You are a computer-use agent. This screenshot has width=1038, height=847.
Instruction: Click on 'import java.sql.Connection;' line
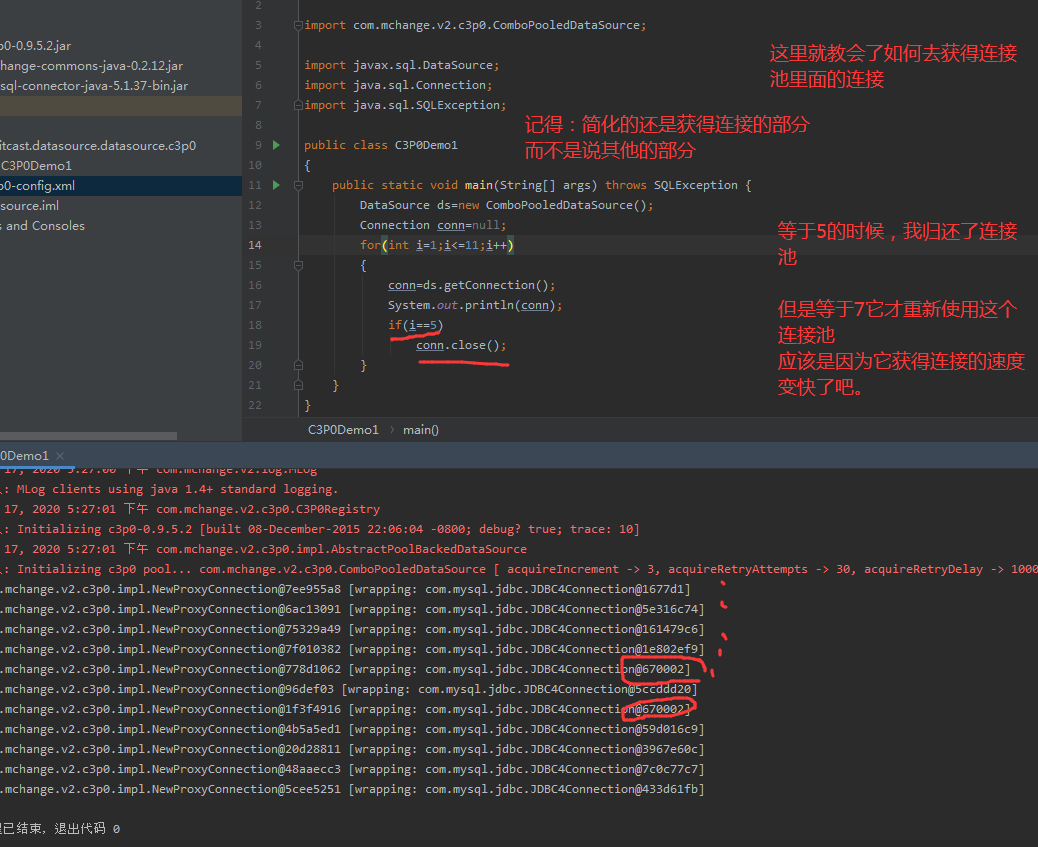(398, 85)
